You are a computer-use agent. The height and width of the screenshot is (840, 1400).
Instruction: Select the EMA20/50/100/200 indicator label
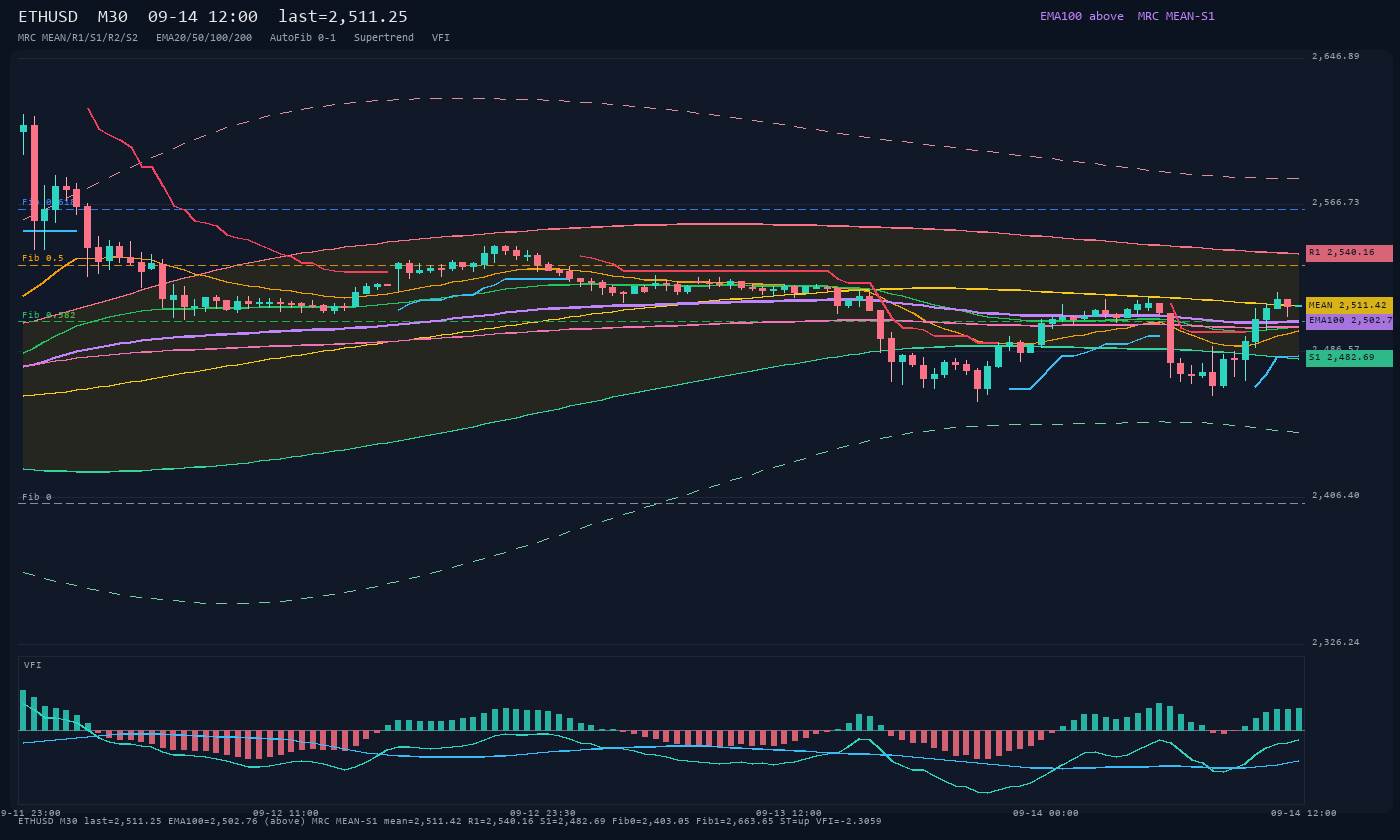pyautogui.click(x=204, y=38)
